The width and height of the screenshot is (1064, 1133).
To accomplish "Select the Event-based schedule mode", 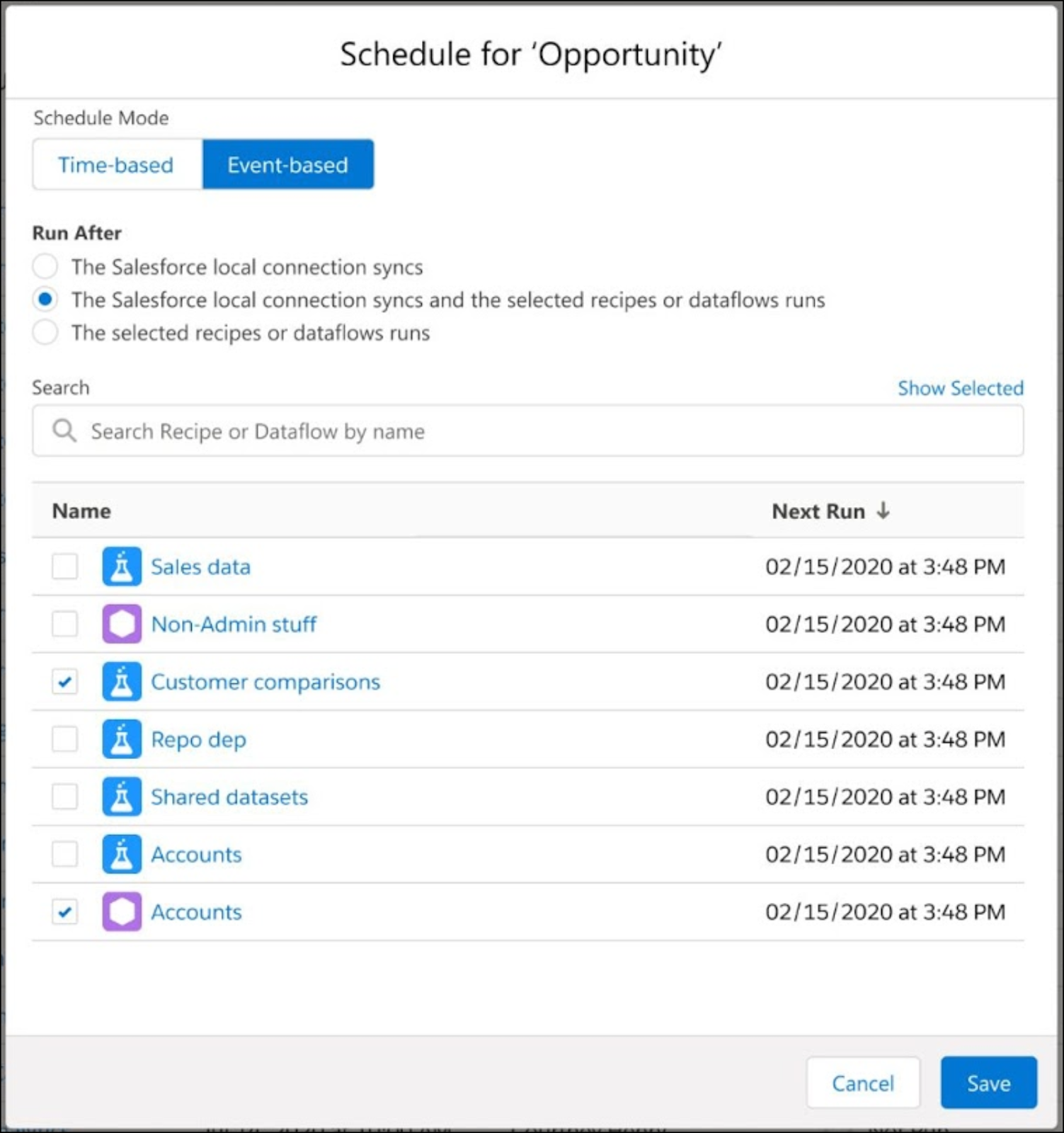I will point(287,165).
